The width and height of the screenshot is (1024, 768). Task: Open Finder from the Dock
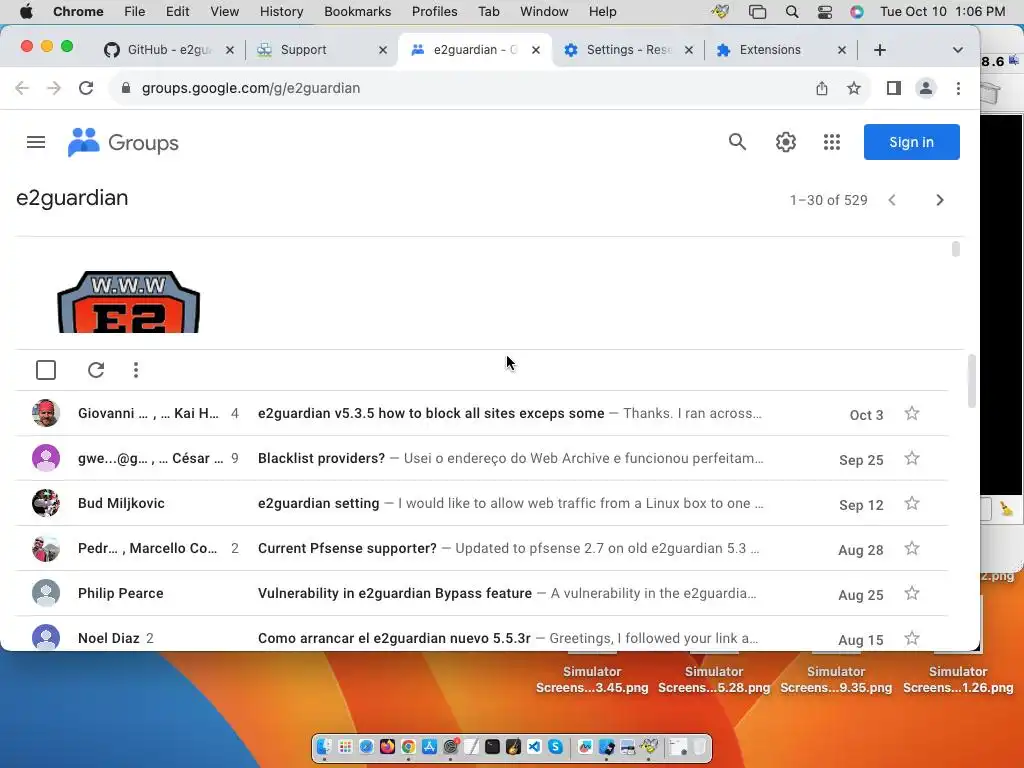click(x=325, y=746)
